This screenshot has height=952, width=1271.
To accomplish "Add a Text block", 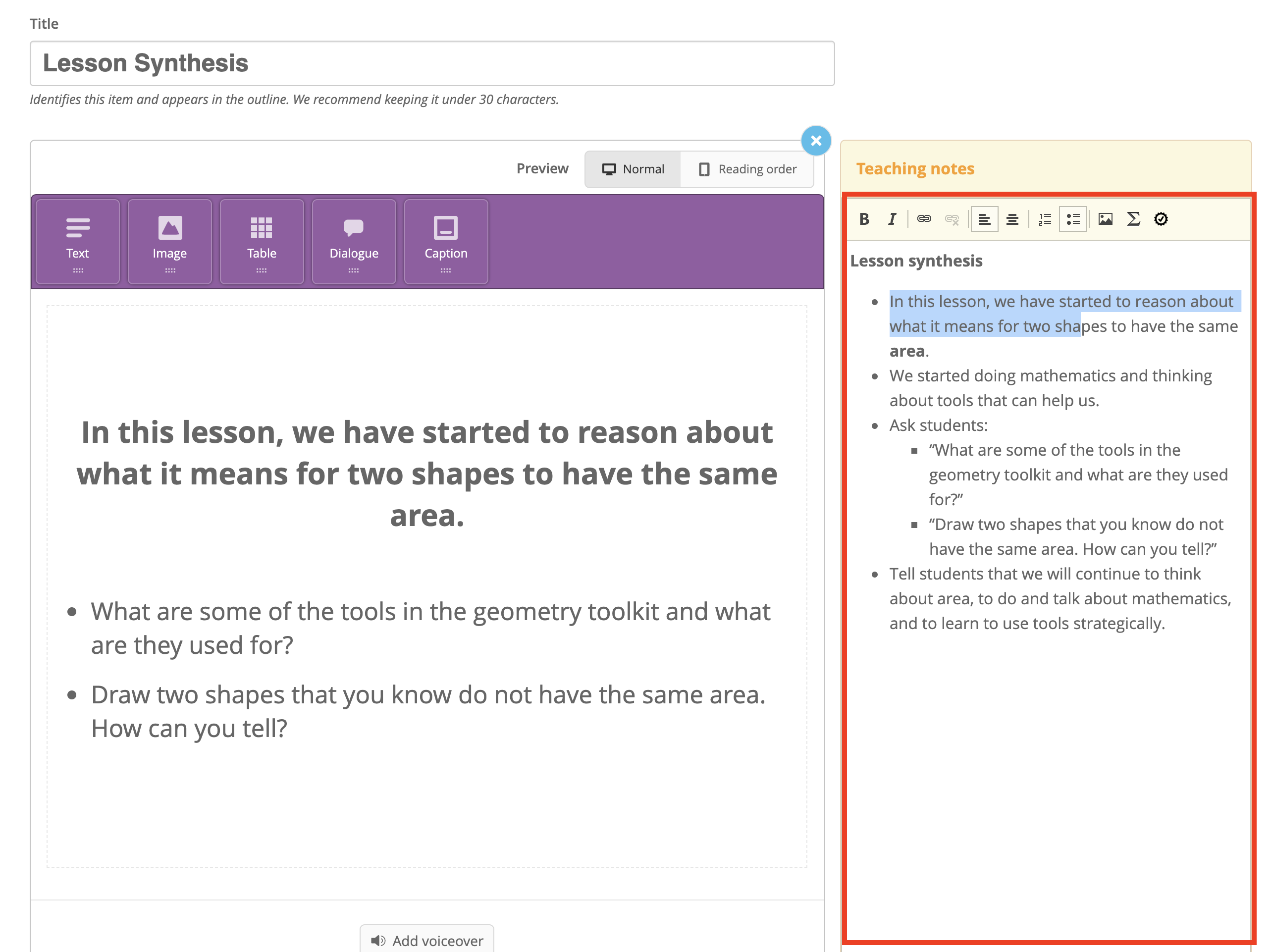I will 78,242.
